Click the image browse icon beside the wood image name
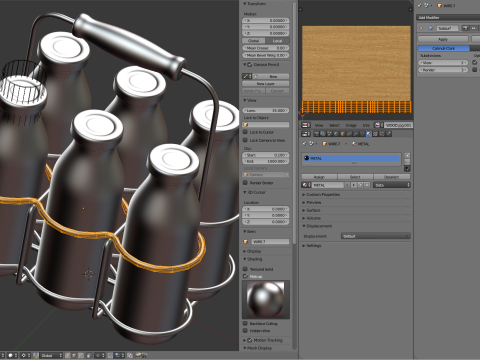Screen dimensions: 480x360 (379, 125)
